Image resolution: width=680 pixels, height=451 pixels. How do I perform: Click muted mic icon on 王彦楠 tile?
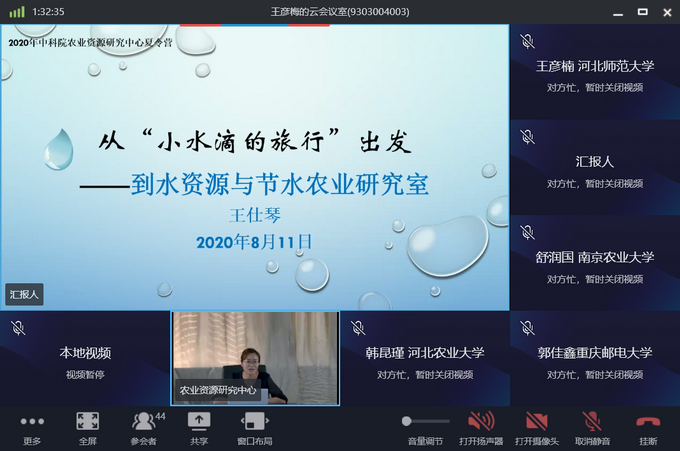(x=527, y=41)
